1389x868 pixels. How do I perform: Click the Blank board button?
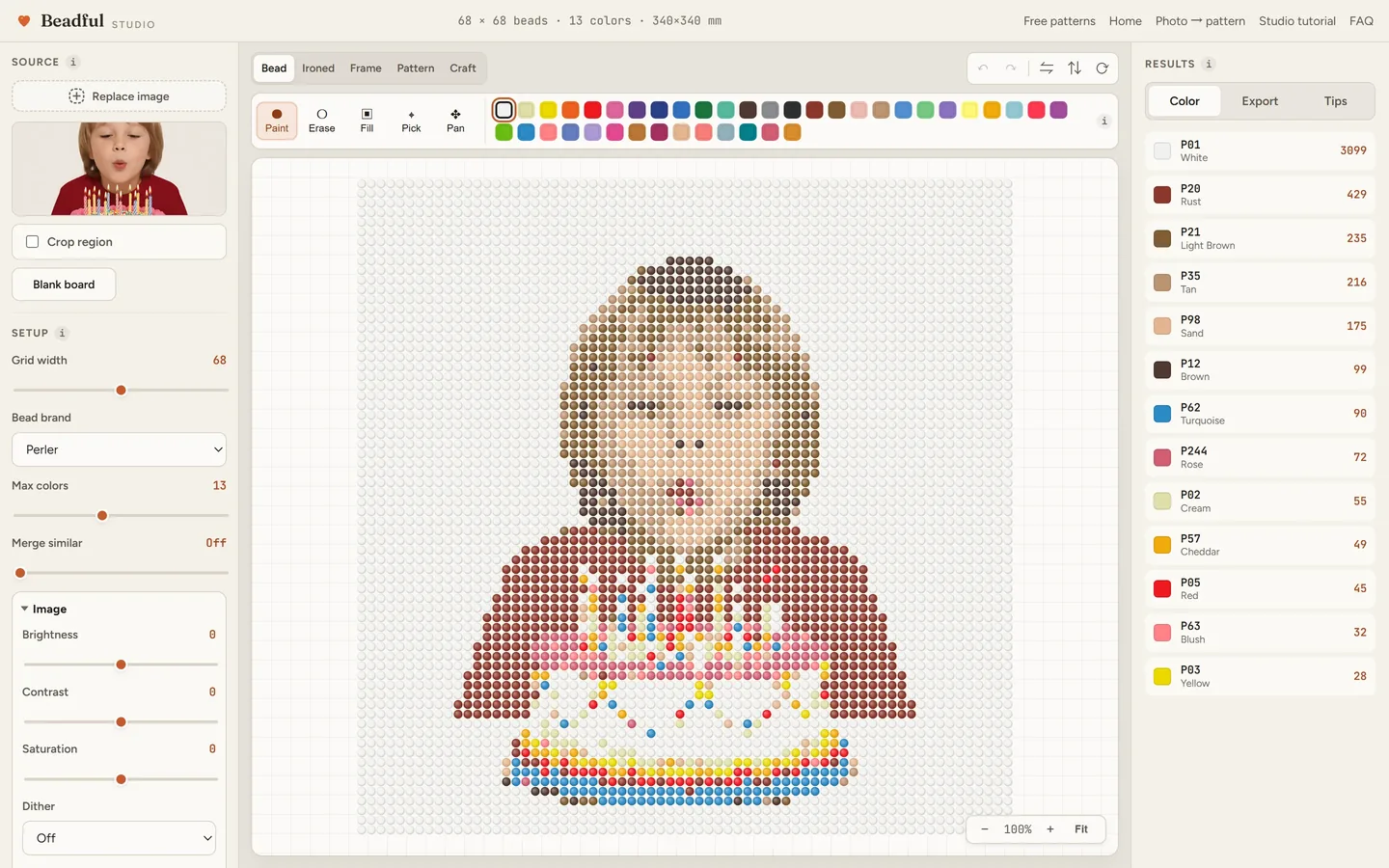click(x=64, y=285)
